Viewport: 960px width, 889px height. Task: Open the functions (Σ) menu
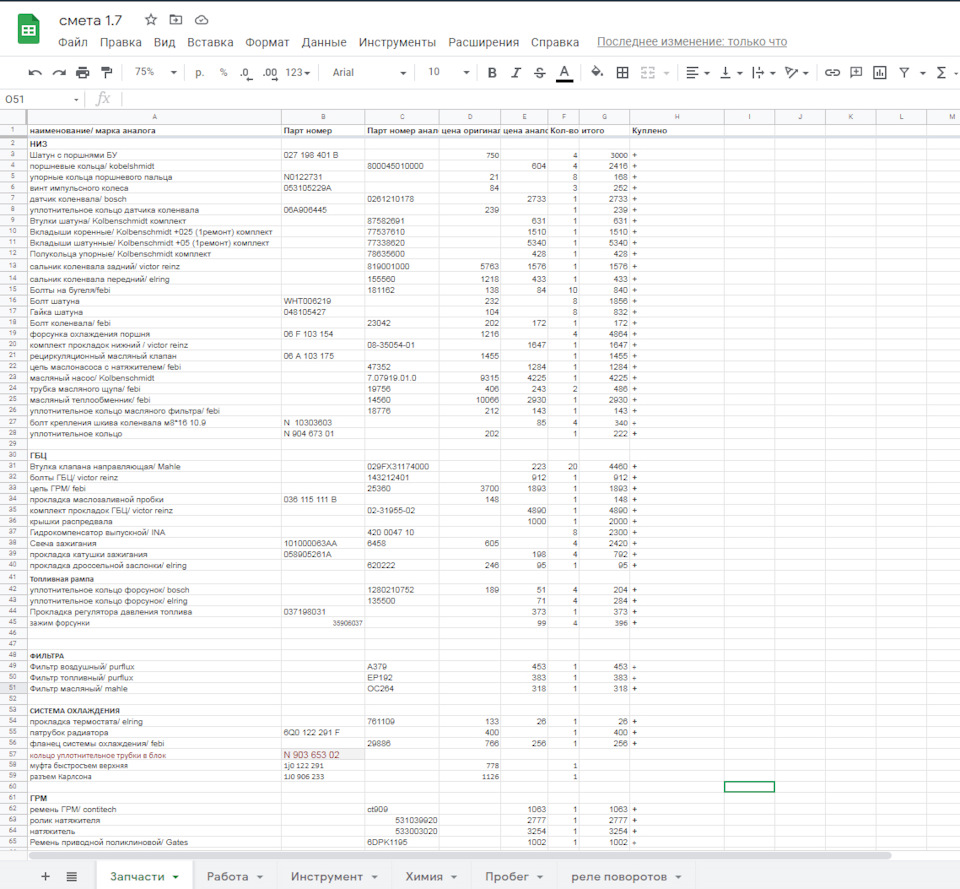pyautogui.click(x=942, y=72)
